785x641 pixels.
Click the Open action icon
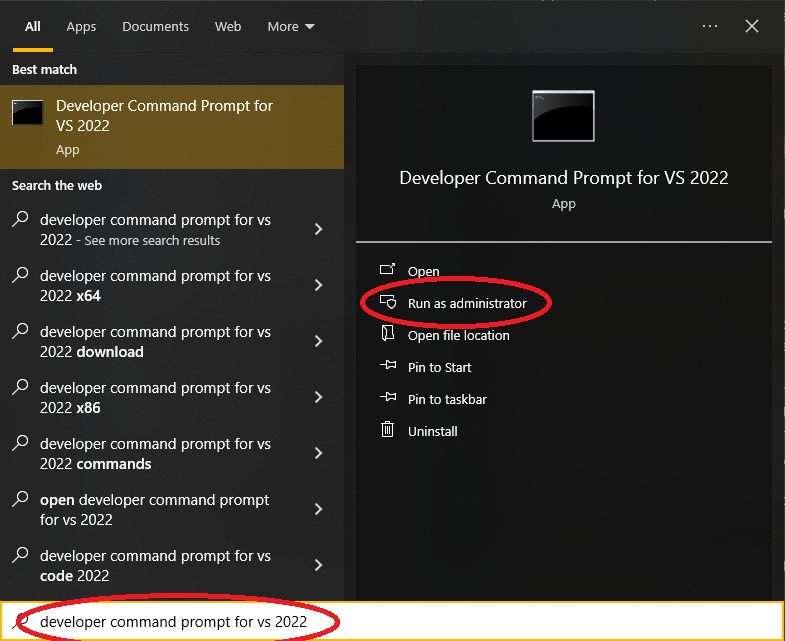tap(388, 271)
